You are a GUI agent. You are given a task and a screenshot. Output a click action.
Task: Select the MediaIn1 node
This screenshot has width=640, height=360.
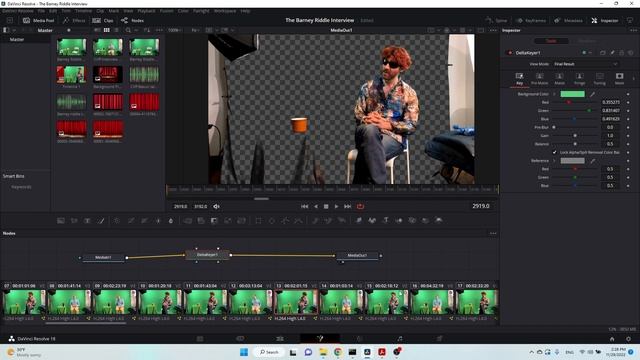103,258
